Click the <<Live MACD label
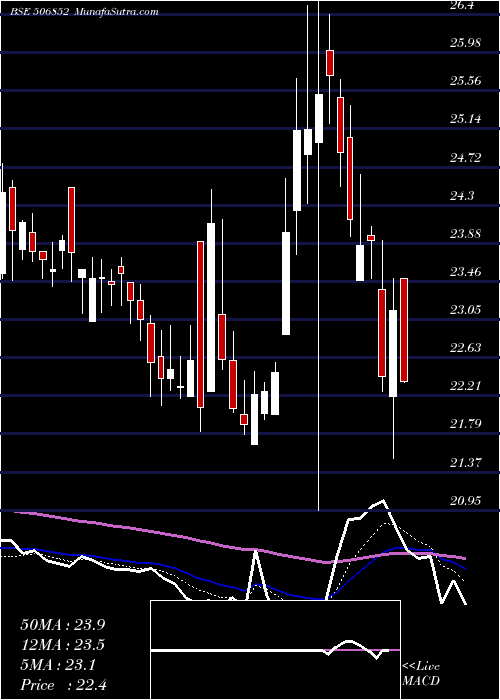 [421, 674]
